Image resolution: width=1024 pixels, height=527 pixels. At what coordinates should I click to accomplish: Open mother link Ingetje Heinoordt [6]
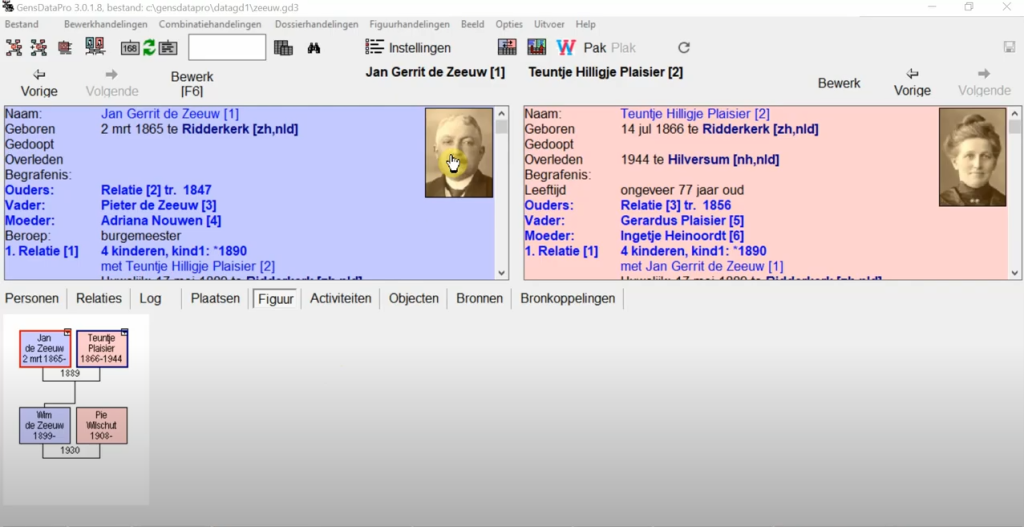pos(682,236)
